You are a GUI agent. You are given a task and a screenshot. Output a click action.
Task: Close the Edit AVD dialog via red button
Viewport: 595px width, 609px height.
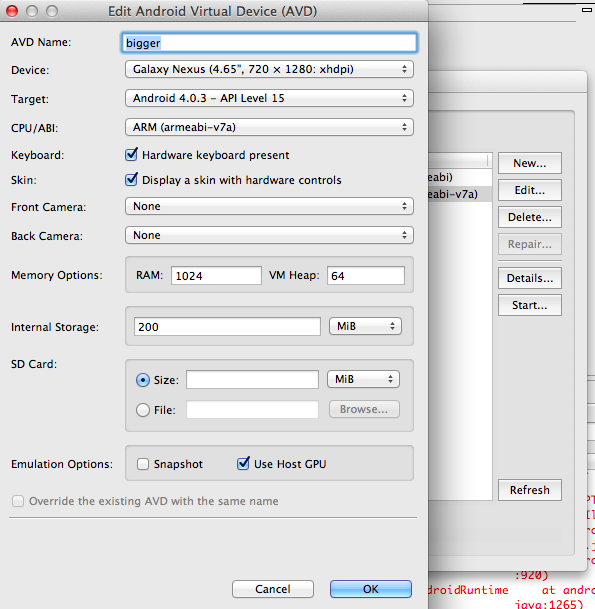tap(12, 11)
